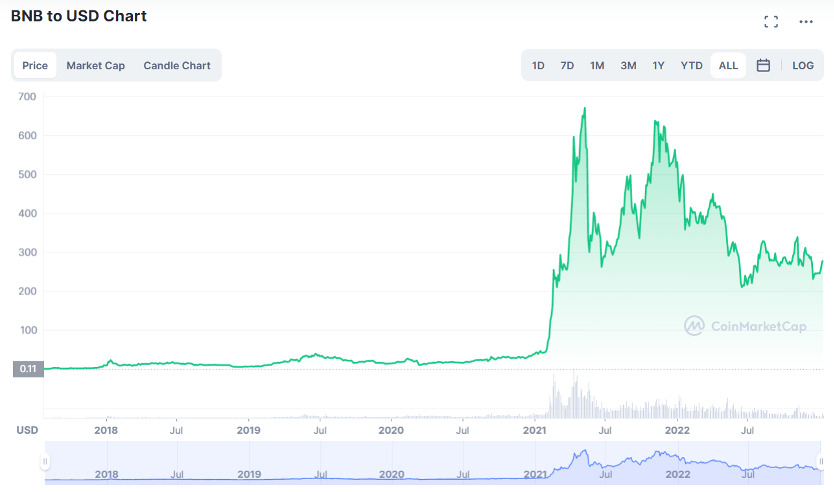
Task: Grab the left handle of range slider
Action: [x=45, y=462]
